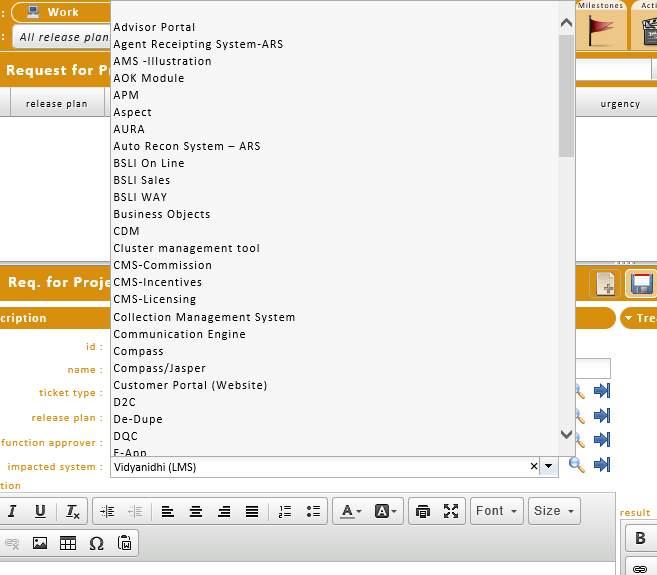The width and height of the screenshot is (657, 575).
Task: Select Business Objects from the list
Action: [x=162, y=214]
